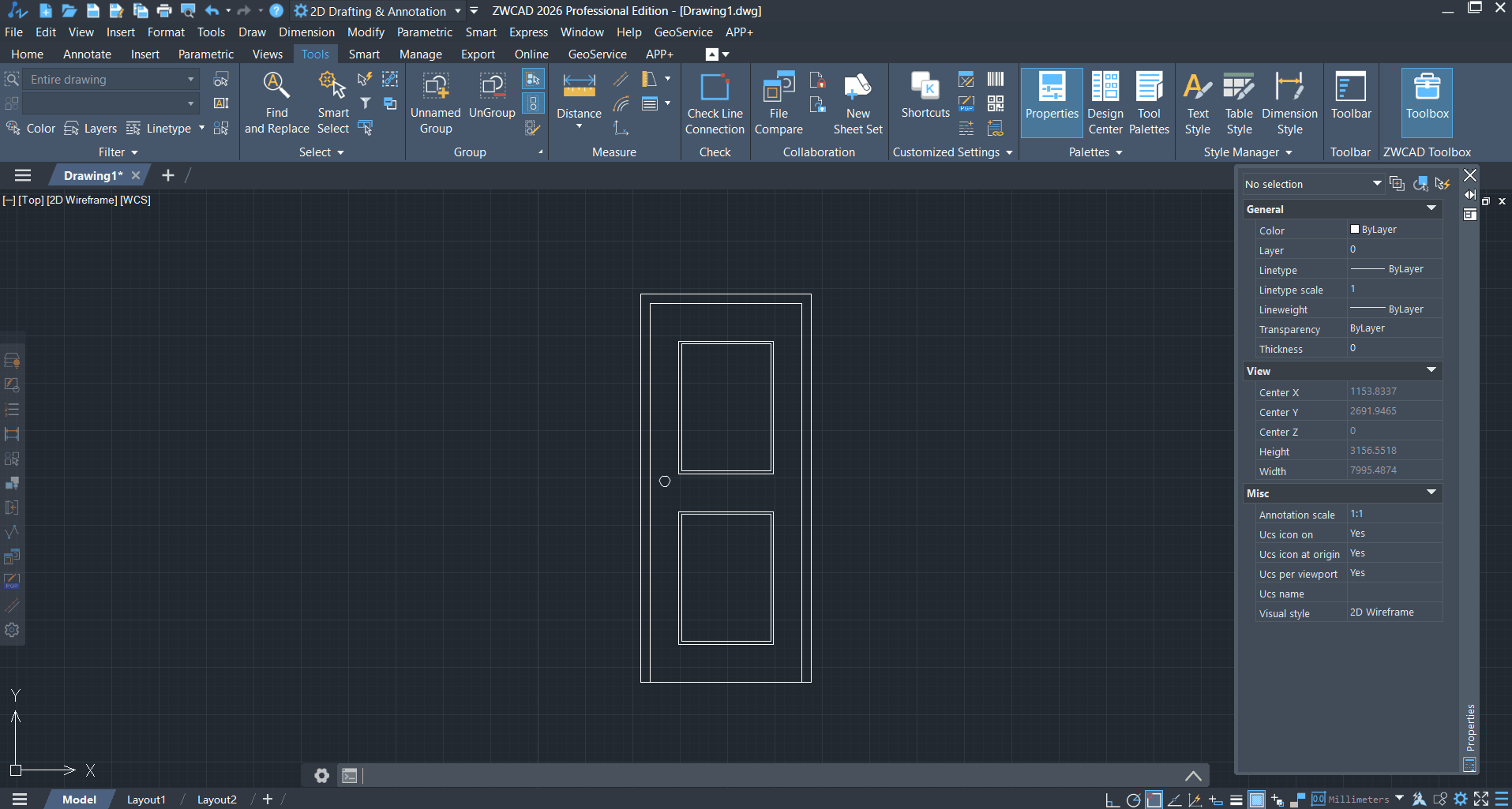1512x809 pixels.
Task: Toggle grid display in the status bar
Action: 1256,800
